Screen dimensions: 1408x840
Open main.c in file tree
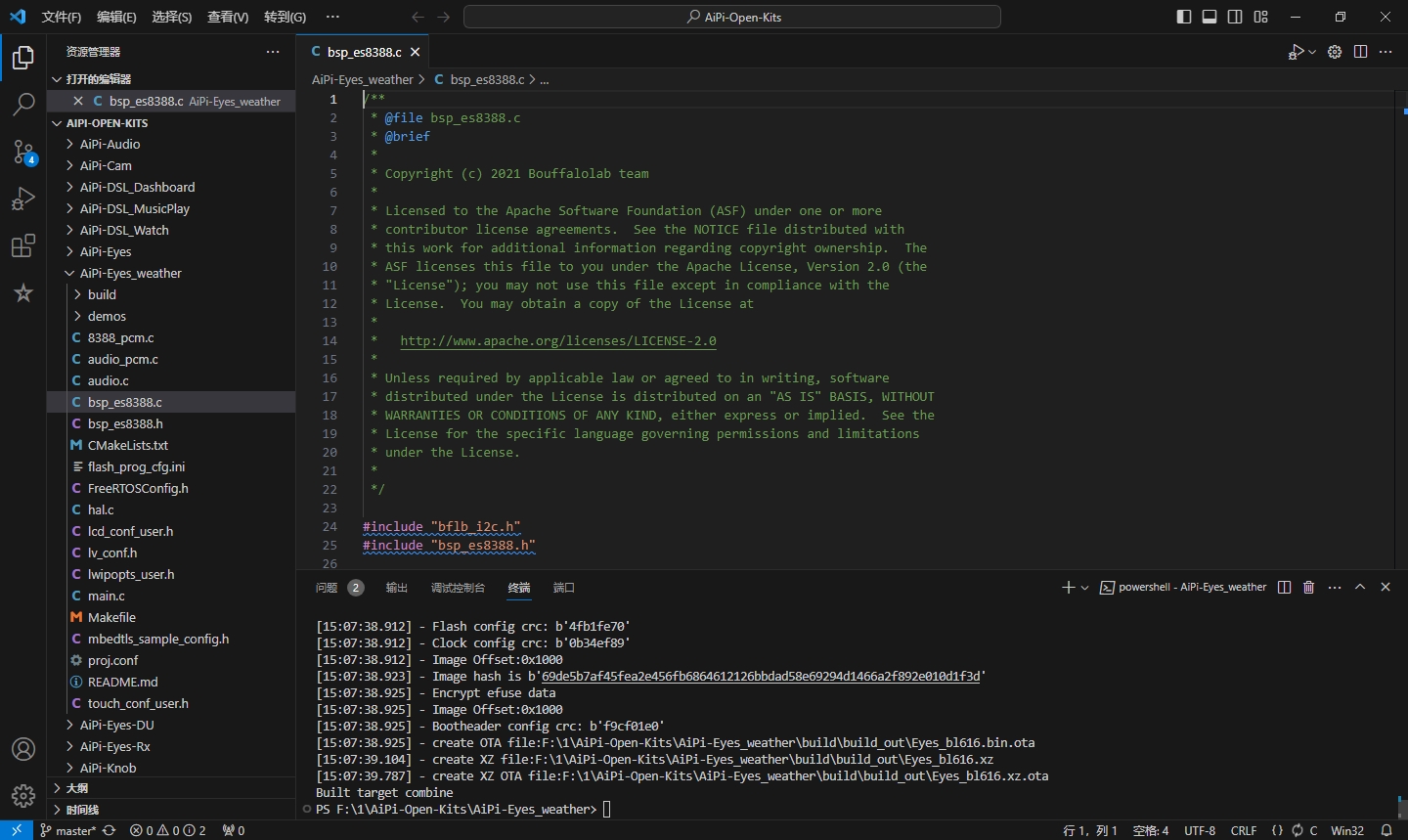click(x=171, y=596)
